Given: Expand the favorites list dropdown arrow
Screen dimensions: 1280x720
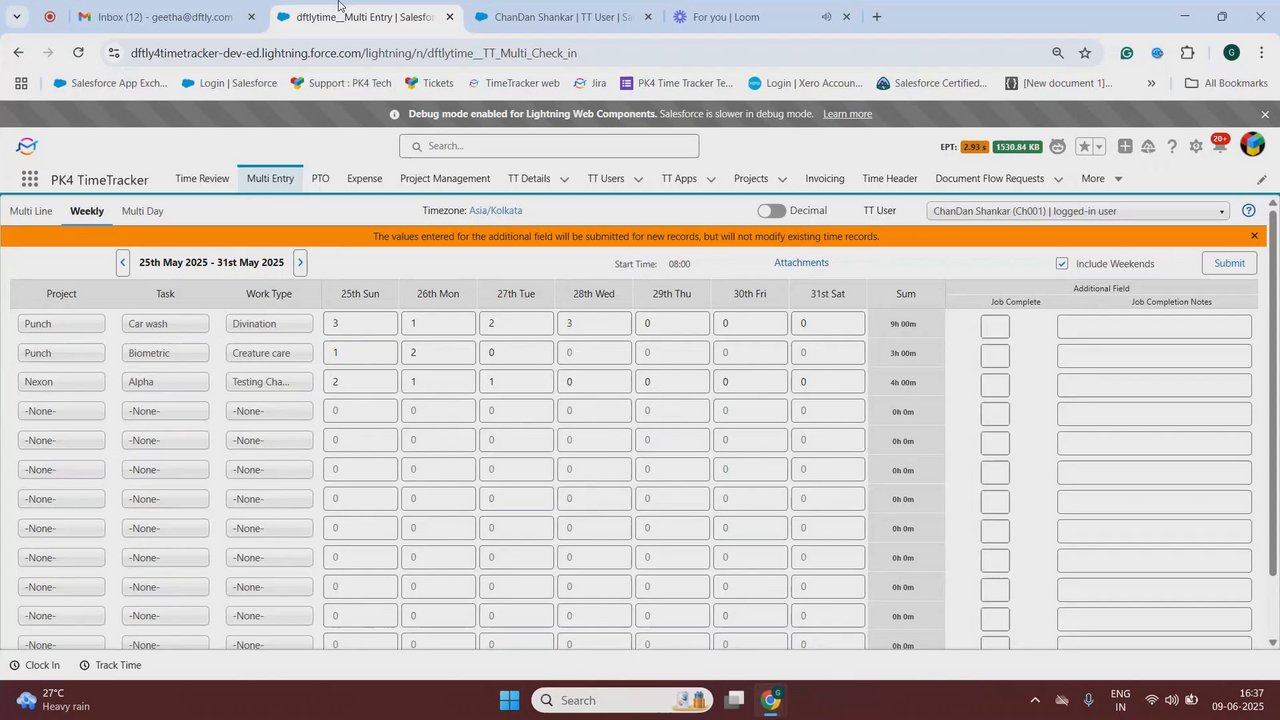Looking at the screenshot, I should pyautogui.click(x=1099, y=147).
